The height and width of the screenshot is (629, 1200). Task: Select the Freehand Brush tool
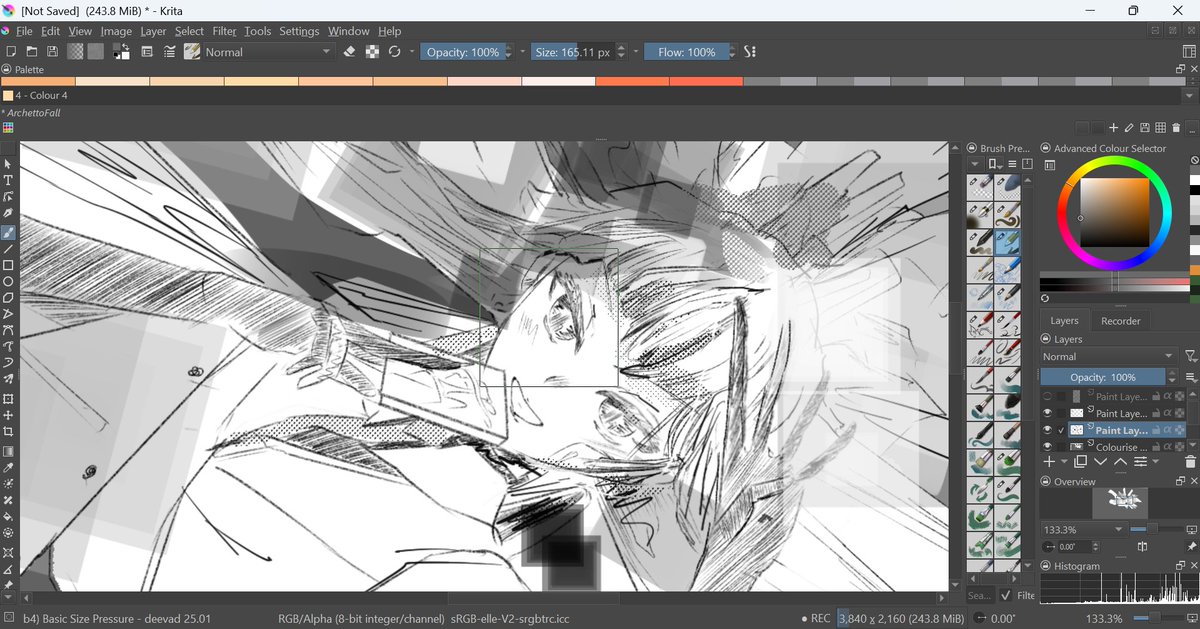point(8,232)
